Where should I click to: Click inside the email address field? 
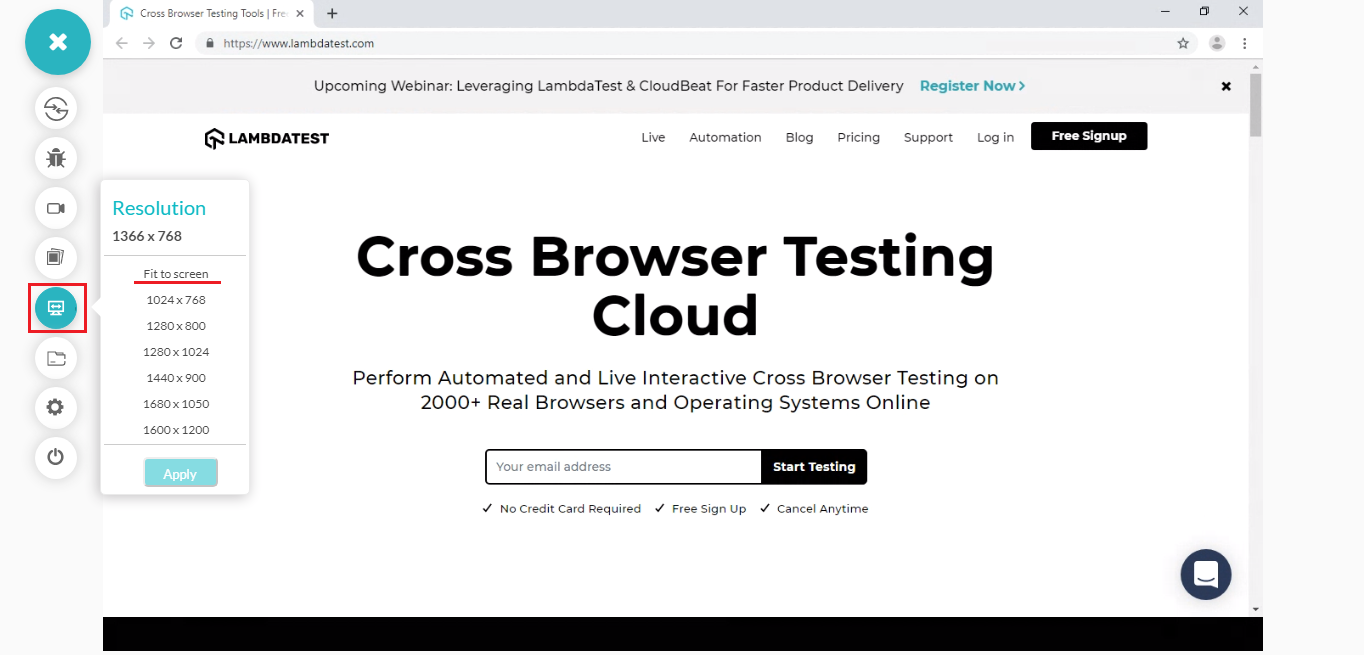(620, 466)
